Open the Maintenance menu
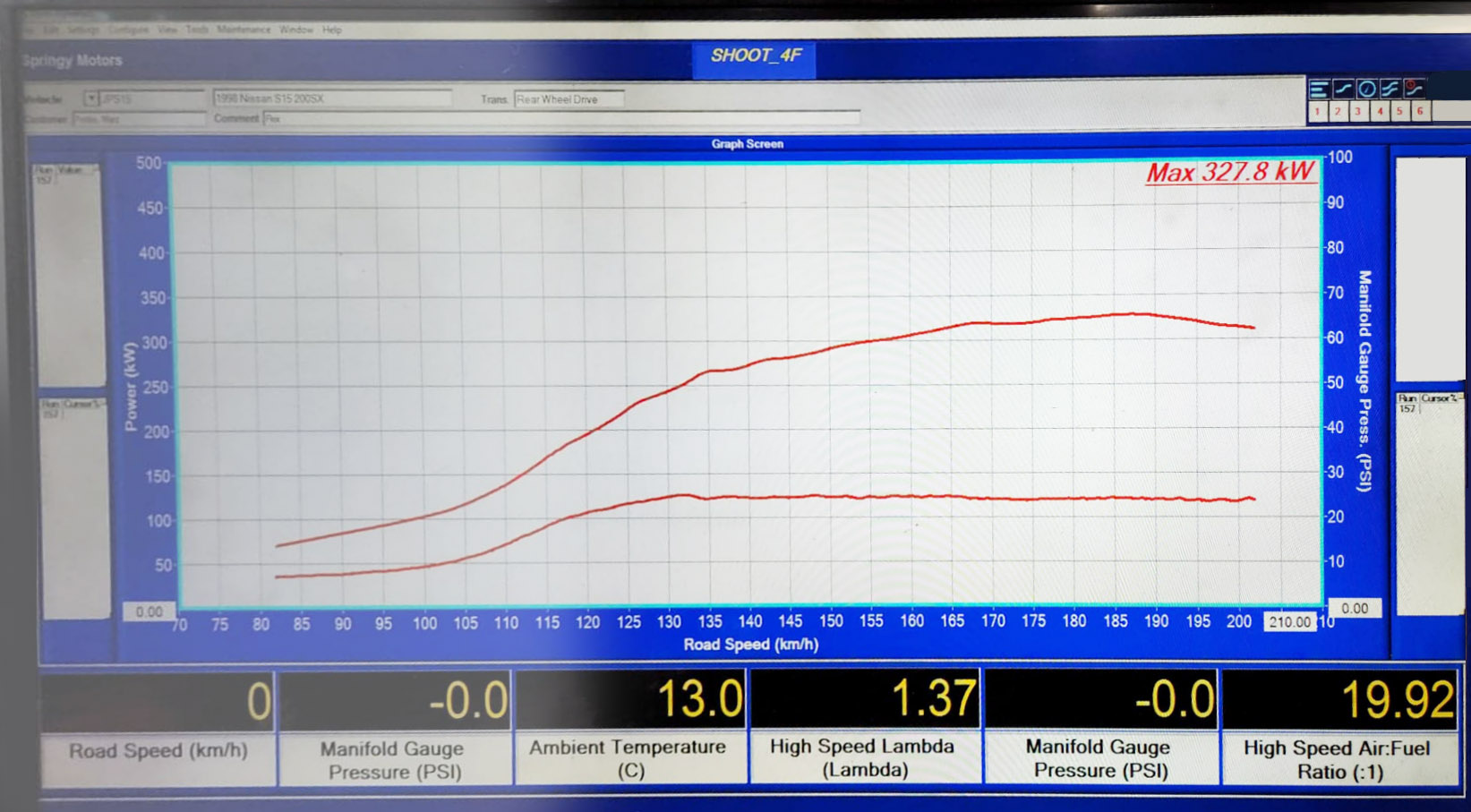Viewport: 1471px width, 812px height. tap(243, 30)
